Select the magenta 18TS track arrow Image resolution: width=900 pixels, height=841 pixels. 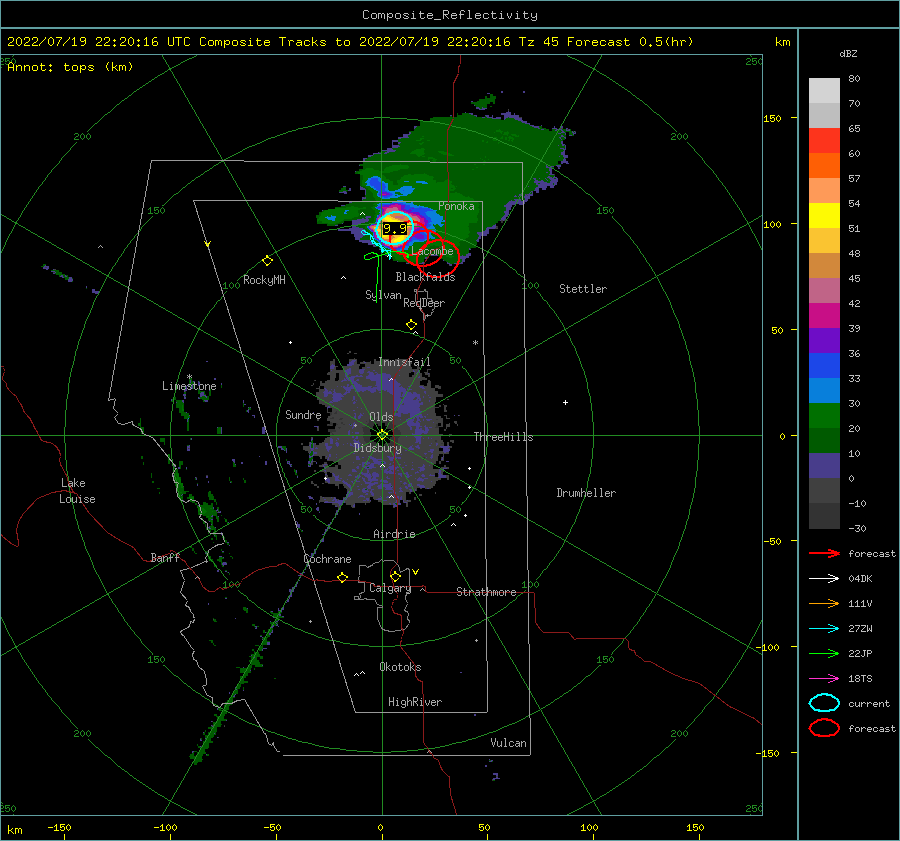pos(824,679)
